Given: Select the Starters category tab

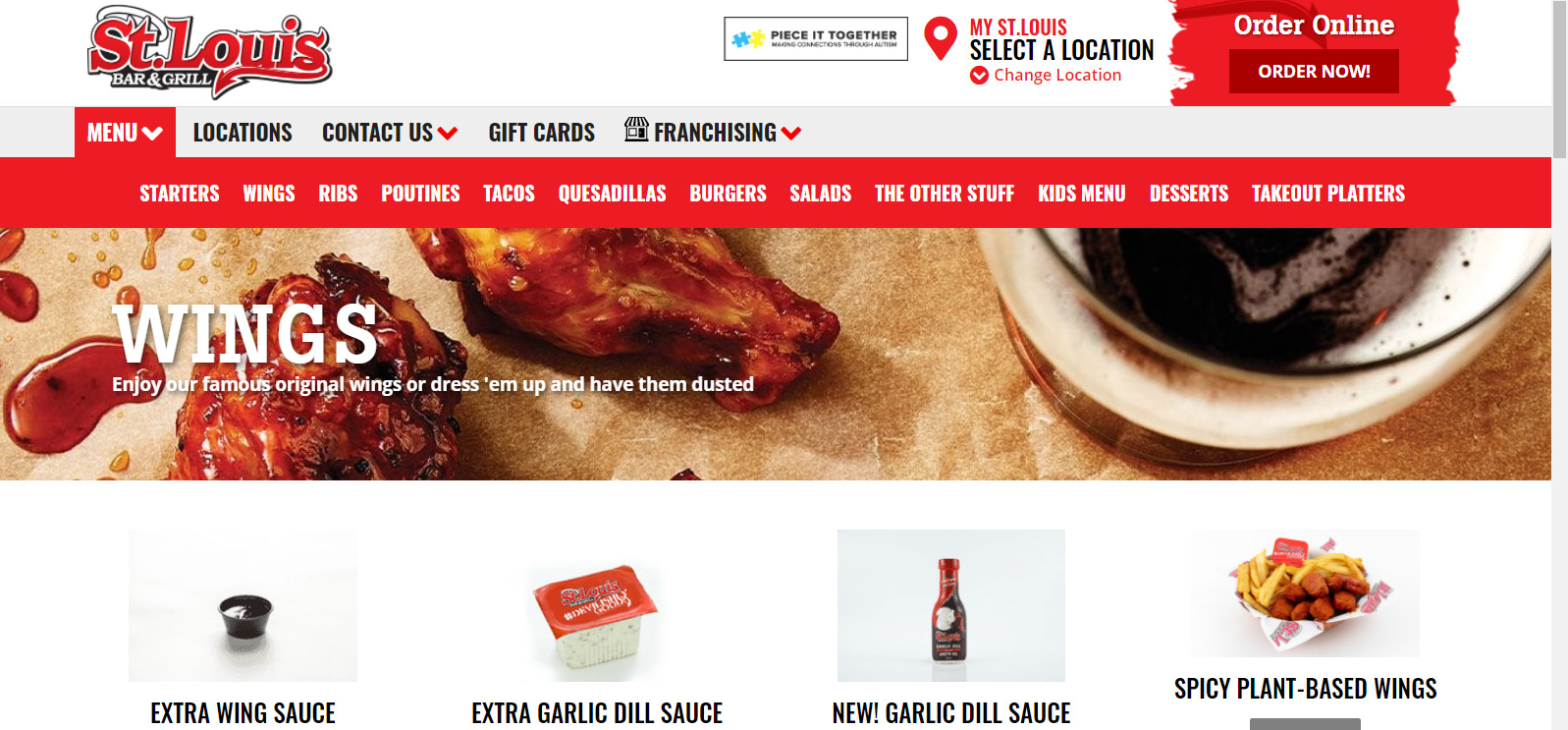Looking at the screenshot, I should 180,194.
